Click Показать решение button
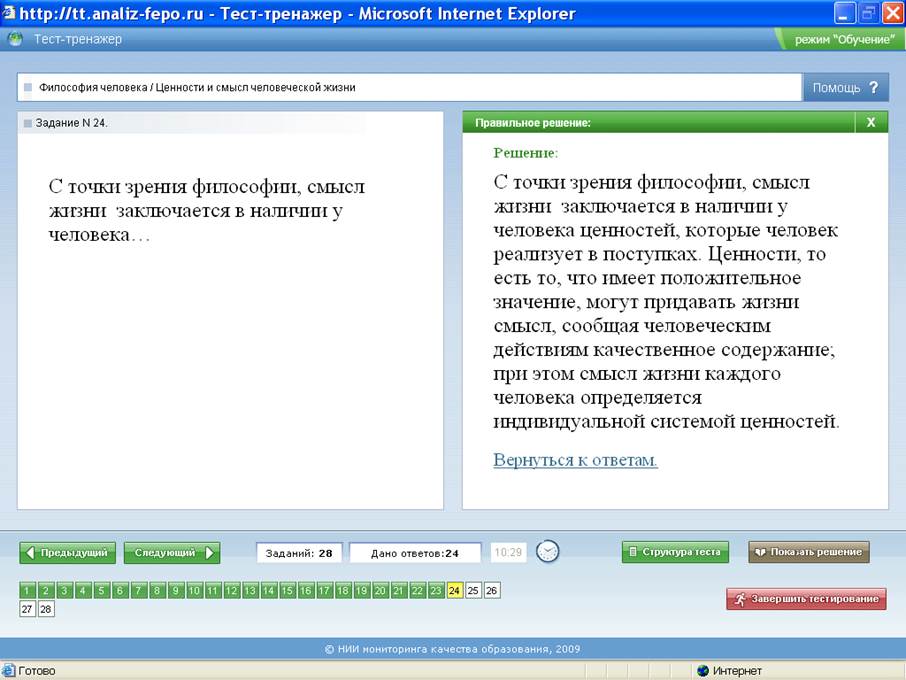The height and width of the screenshot is (680, 906). click(809, 552)
